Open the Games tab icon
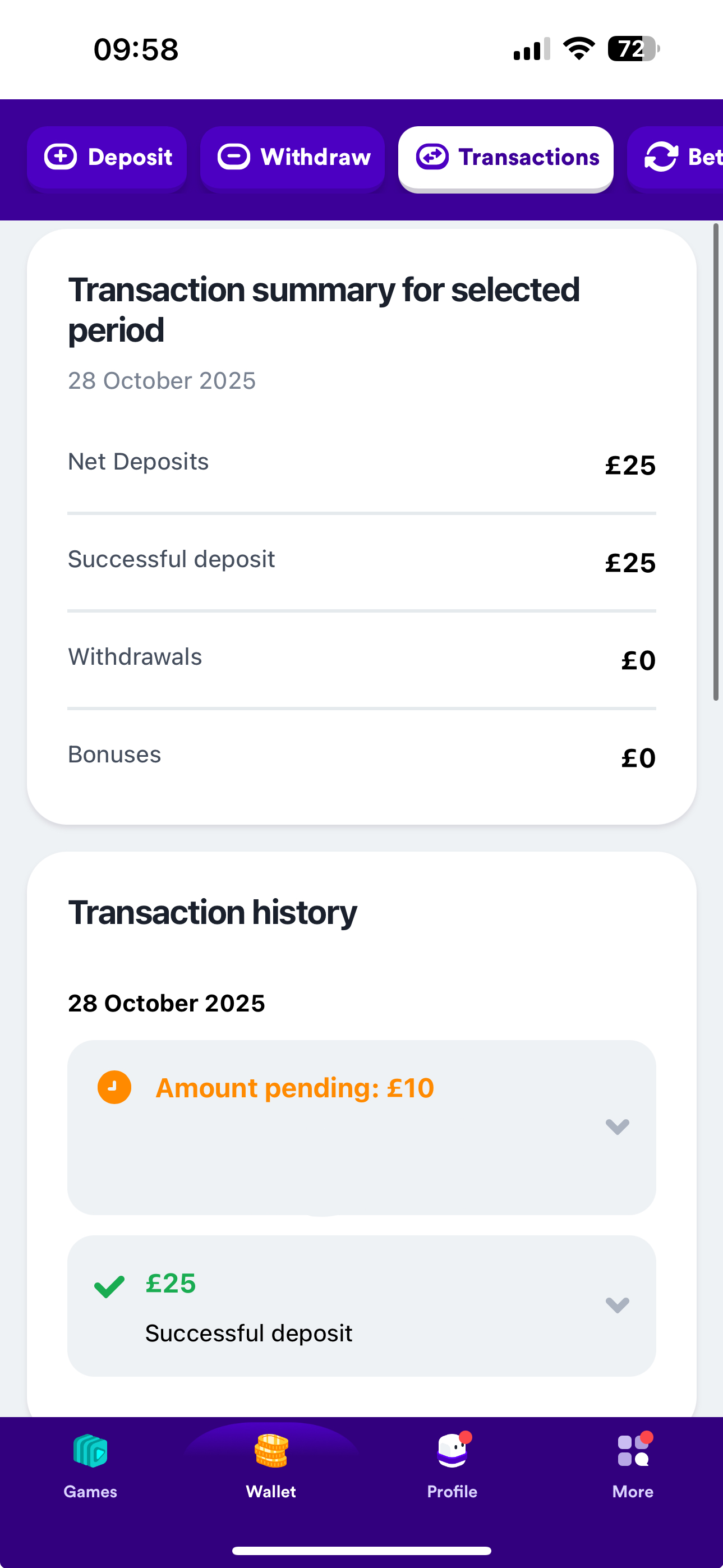 [90, 1451]
